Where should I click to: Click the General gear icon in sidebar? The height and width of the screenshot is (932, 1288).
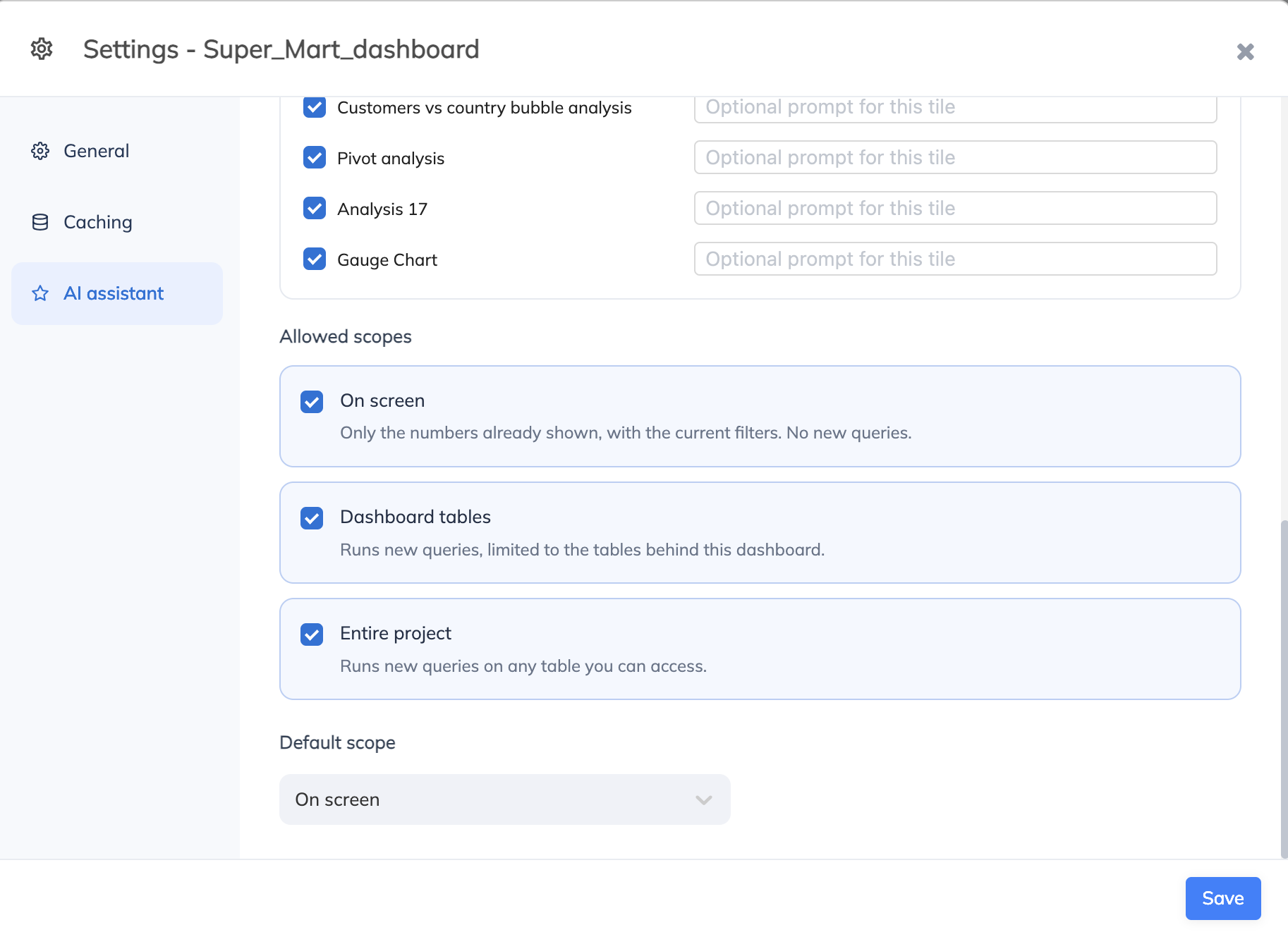(x=40, y=151)
